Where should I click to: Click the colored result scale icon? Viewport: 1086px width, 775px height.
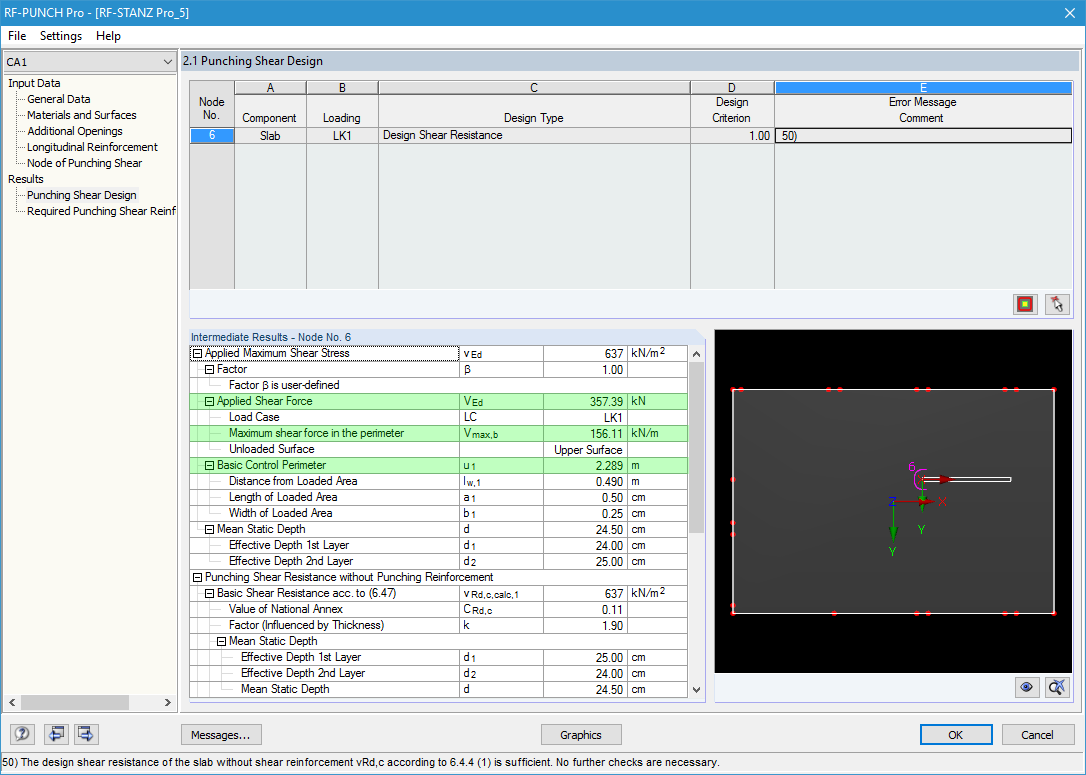tap(1025, 303)
